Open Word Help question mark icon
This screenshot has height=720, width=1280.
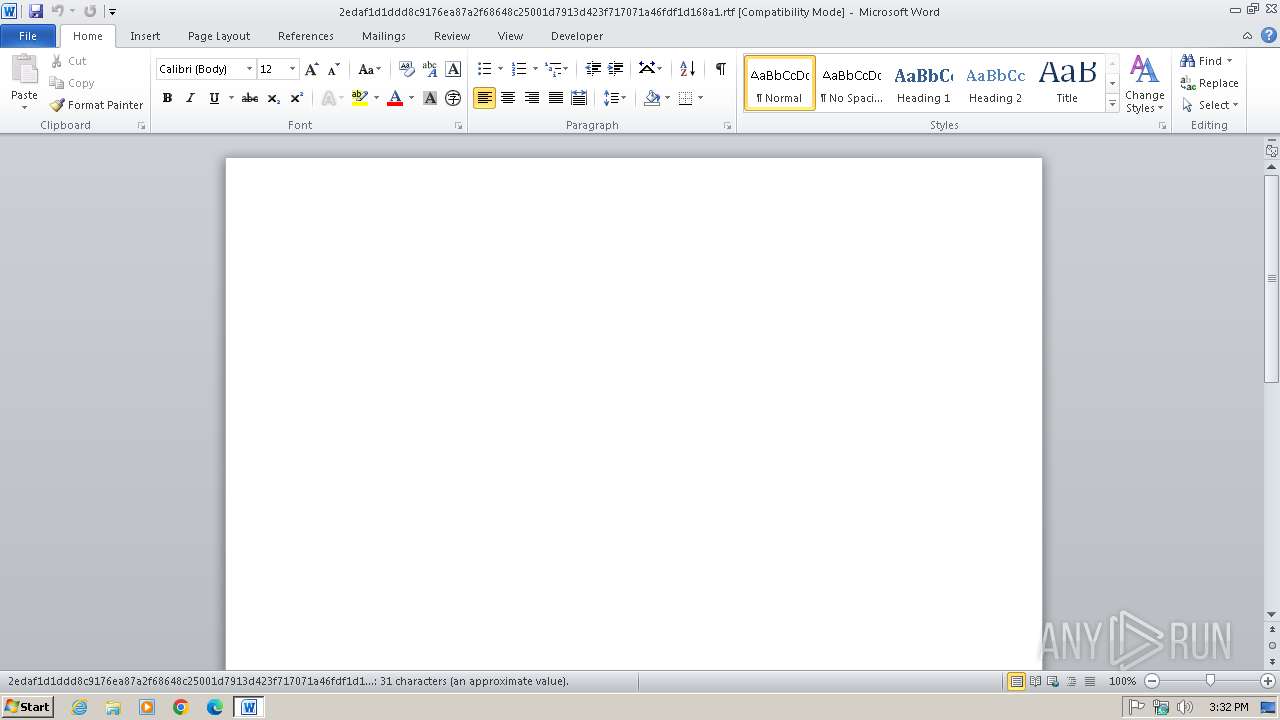coord(1269,35)
